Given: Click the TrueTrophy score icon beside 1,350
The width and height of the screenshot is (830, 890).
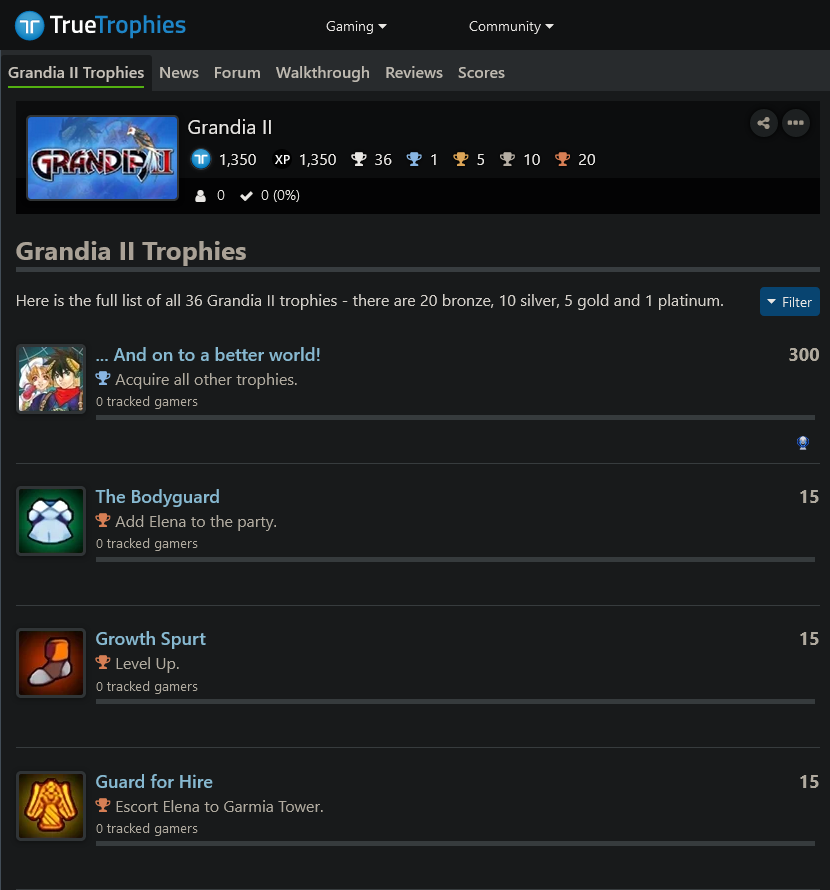Looking at the screenshot, I should 200,159.
